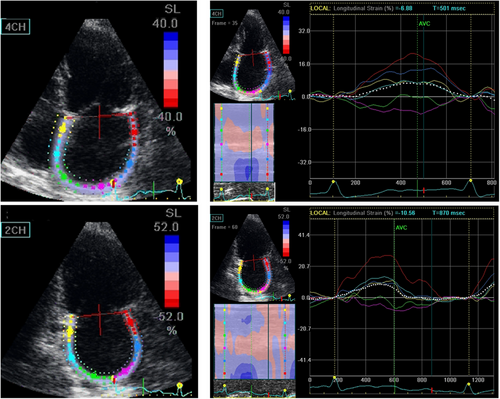Click the 2CH strain color scale bar
The image size is (500, 399).
point(172,271)
